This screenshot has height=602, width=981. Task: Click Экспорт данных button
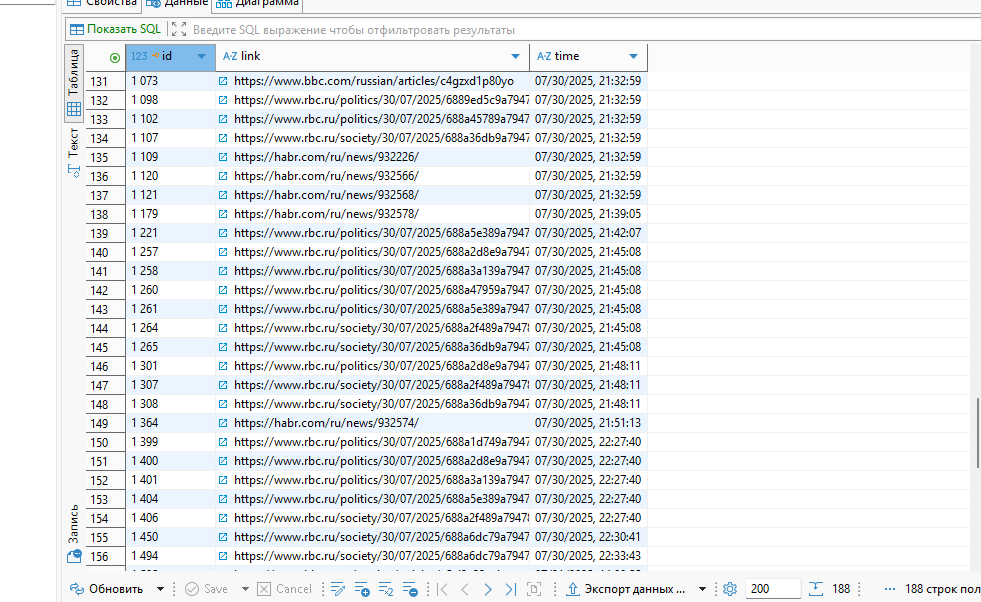(626, 589)
